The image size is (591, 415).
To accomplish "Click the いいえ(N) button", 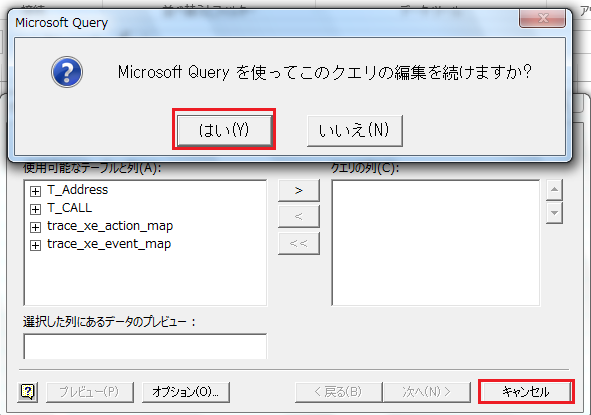I will [355, 130].
